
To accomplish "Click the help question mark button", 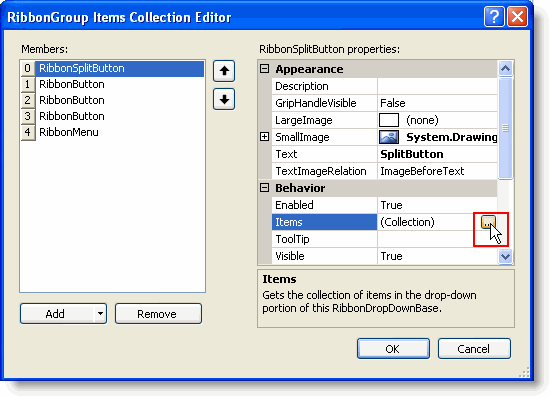I will coord(494,16).
